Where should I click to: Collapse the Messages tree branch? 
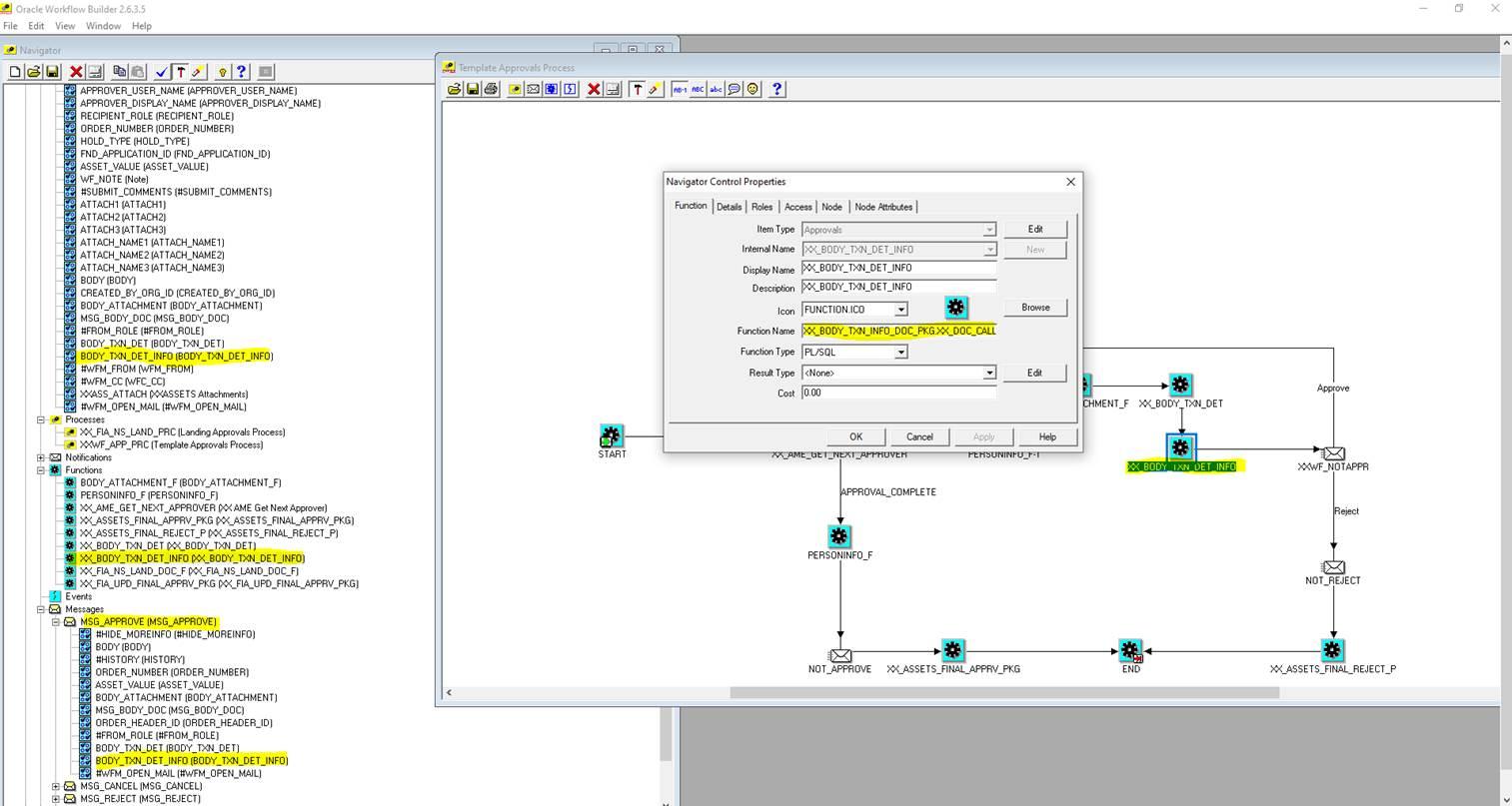(x=41, y=609)
